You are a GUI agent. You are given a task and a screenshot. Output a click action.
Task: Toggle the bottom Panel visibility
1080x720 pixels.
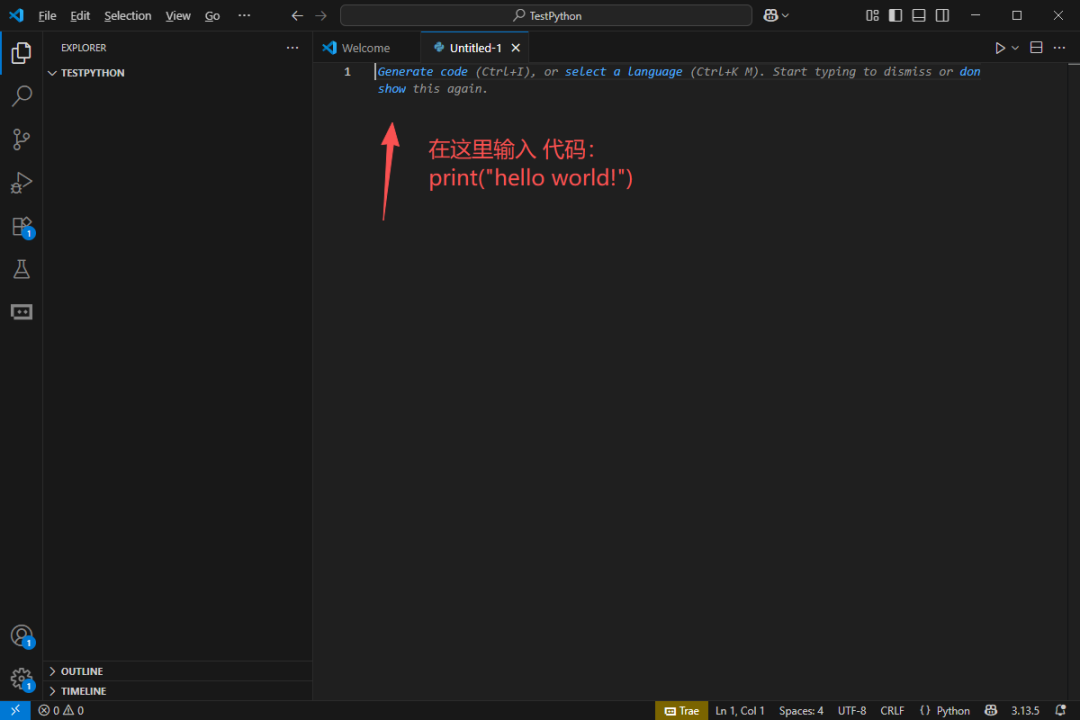[x=919, y=15]
